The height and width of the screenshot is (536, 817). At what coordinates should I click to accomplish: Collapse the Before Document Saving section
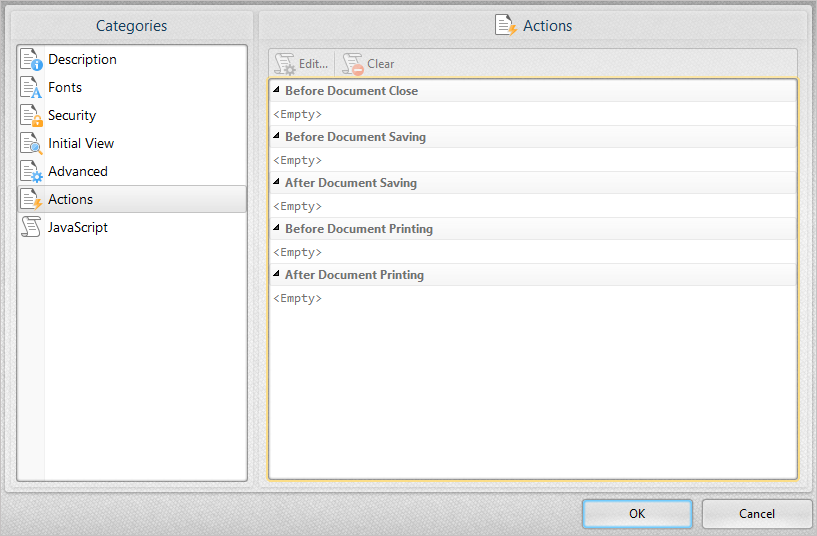[x=277, y=137]
